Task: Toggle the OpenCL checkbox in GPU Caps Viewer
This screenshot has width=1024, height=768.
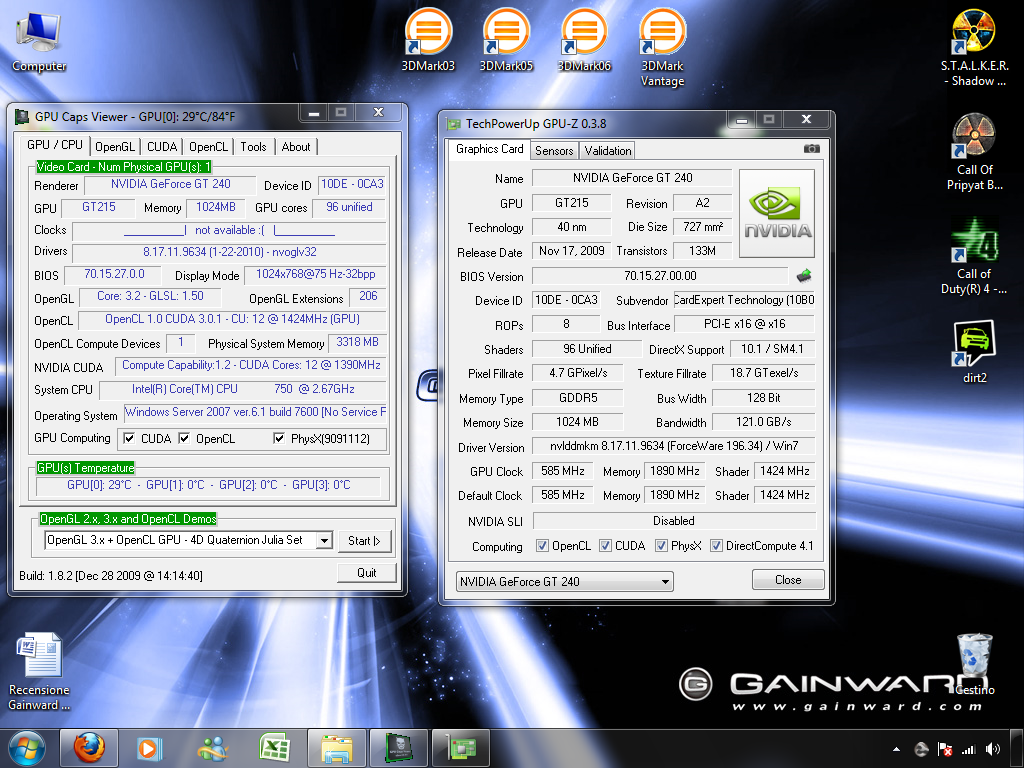Action: coord(184,438)
